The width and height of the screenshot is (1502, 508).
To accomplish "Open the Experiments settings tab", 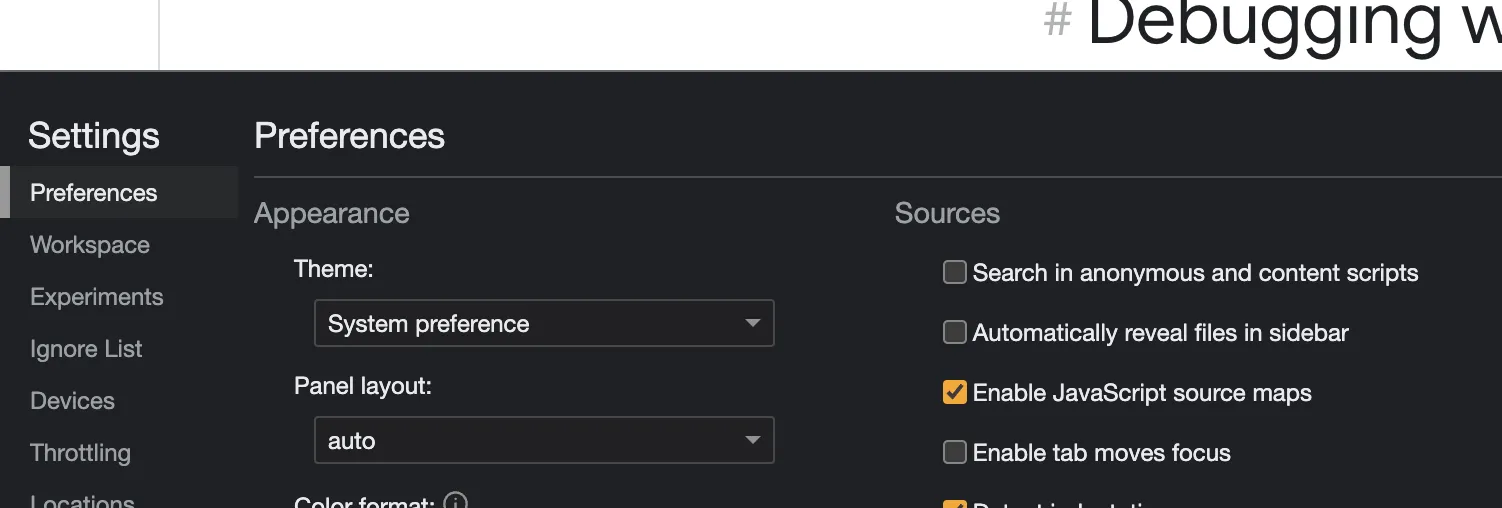I will click(x=97, y=297).
